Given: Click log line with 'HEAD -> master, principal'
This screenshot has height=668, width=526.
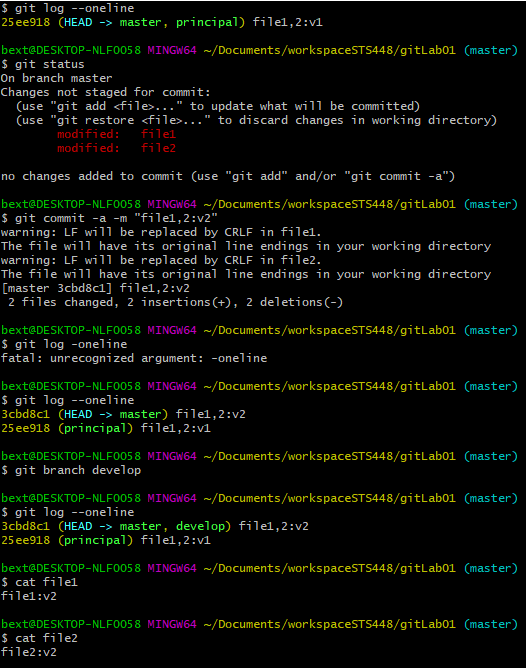Looking at the screenshot, I should (162, 22).
